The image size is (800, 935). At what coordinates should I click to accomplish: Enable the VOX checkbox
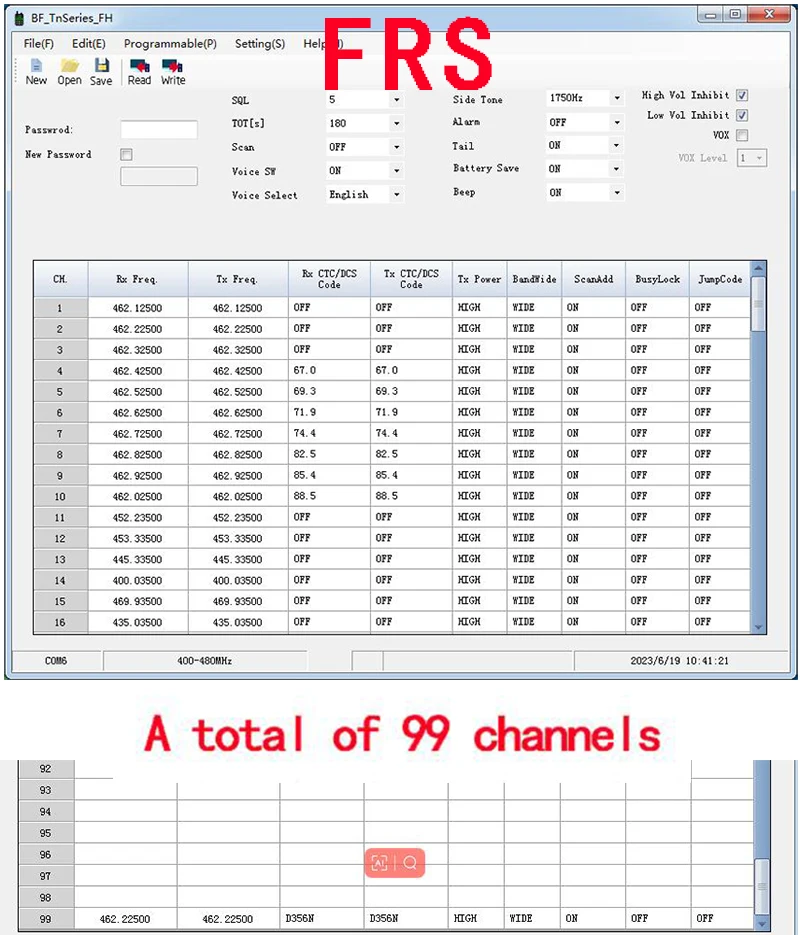coord(742,136)
